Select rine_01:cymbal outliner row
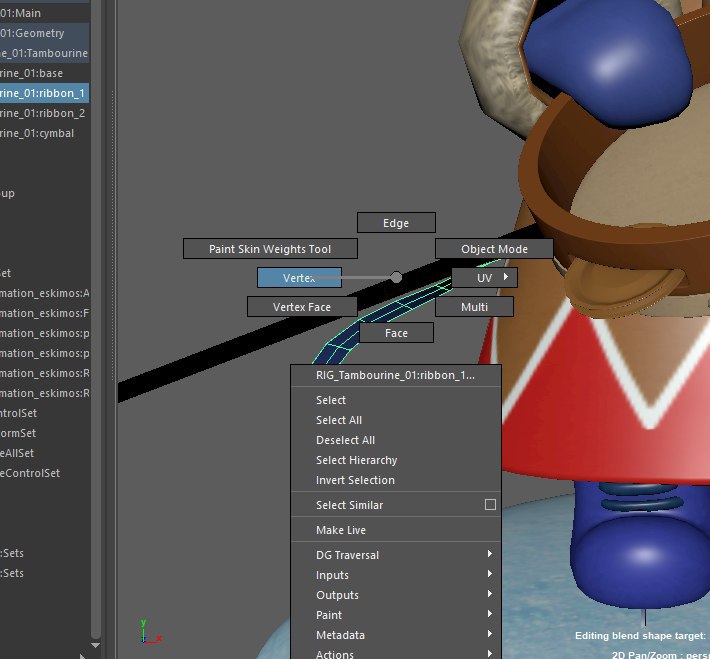 44,133
